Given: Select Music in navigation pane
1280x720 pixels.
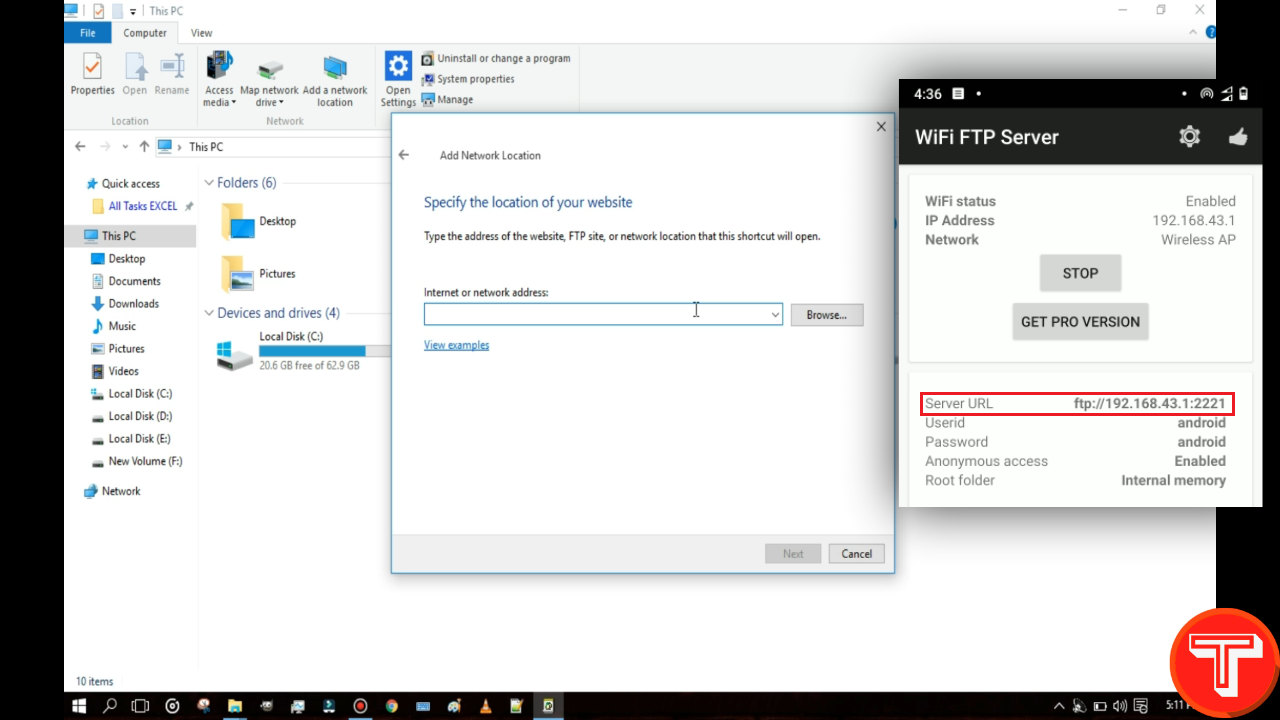Looking at the screenshot, I should [x=122, y=326].
